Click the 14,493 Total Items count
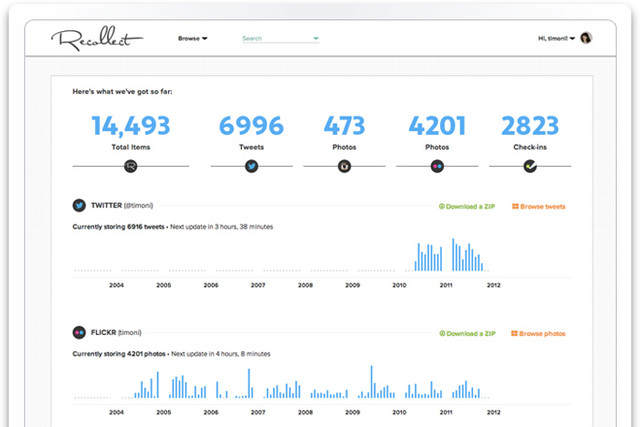 (x=131, y=125)
